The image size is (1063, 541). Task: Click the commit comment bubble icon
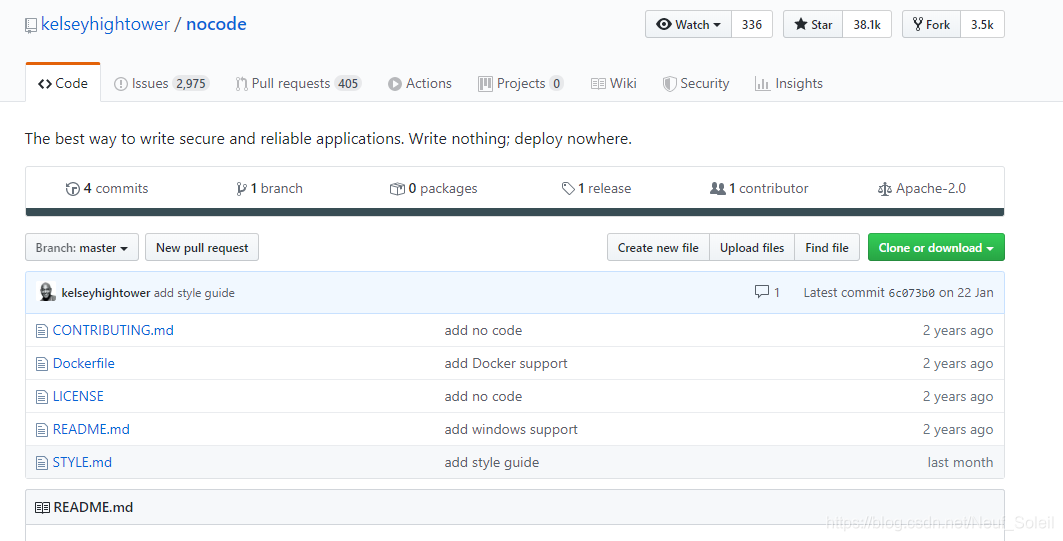click(x=762, y=292)
